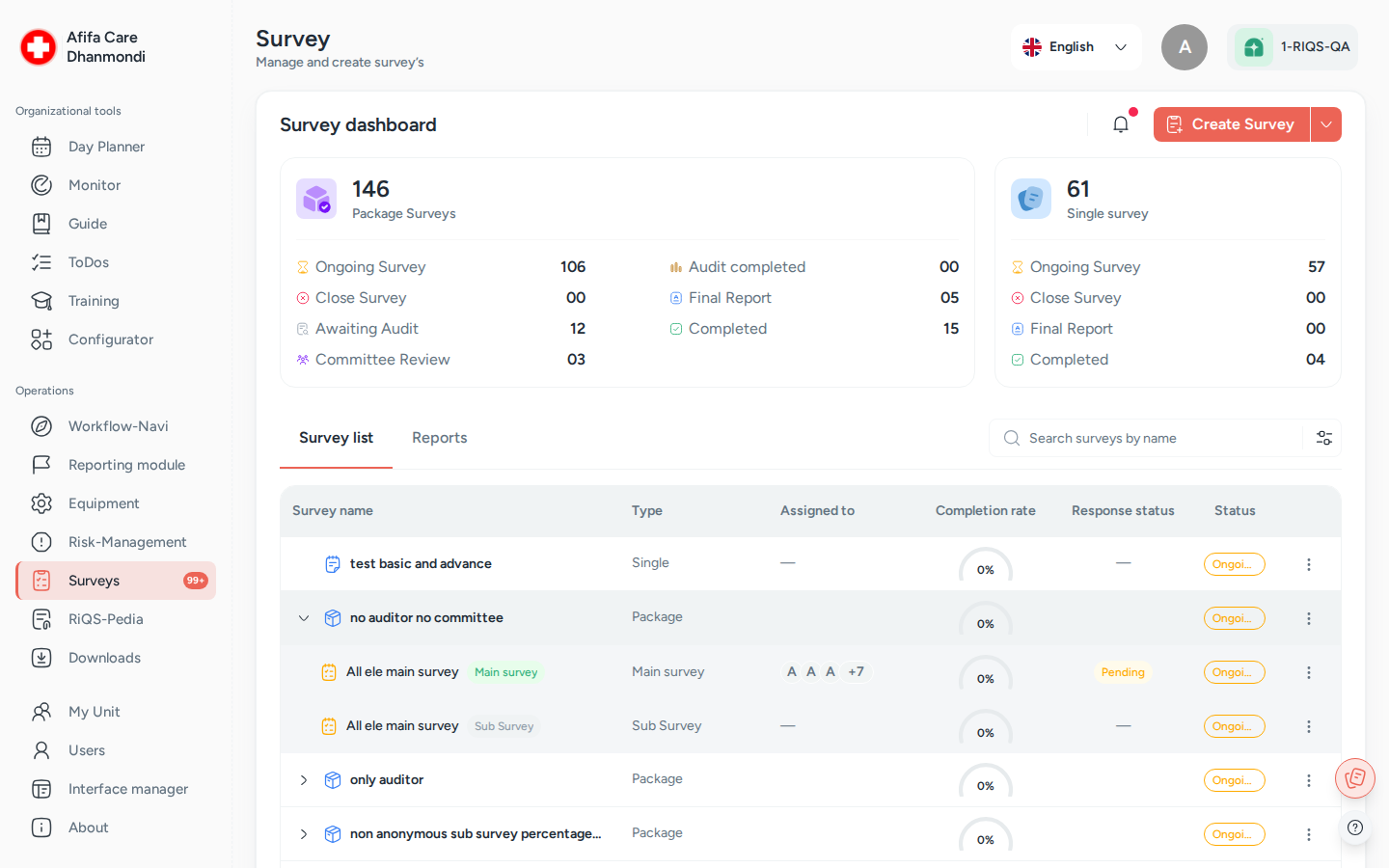Open the 1-RIQS-QA unit selector
The width and height of the screenshot is (1389, 868).
[1293, 47]
